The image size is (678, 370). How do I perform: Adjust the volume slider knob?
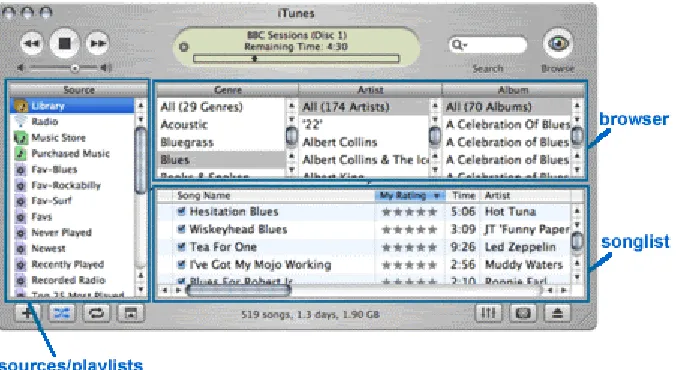click(75, 68)
